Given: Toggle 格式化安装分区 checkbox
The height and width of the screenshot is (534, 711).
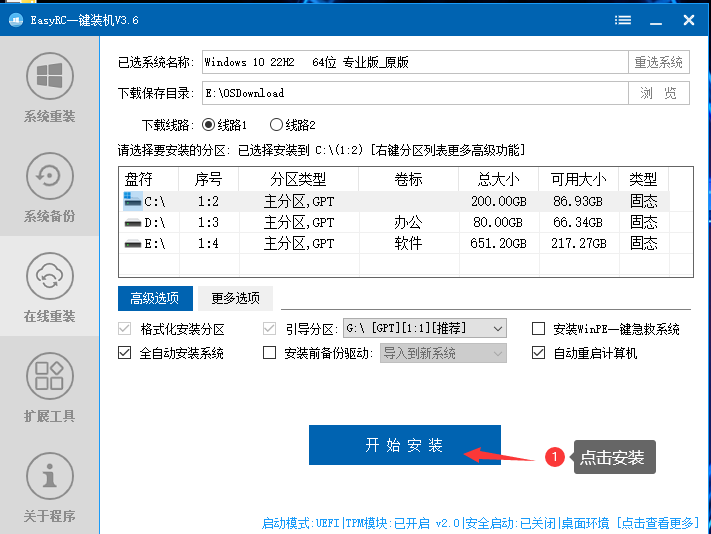Looking at the screenshot, I should pos(124,329).
